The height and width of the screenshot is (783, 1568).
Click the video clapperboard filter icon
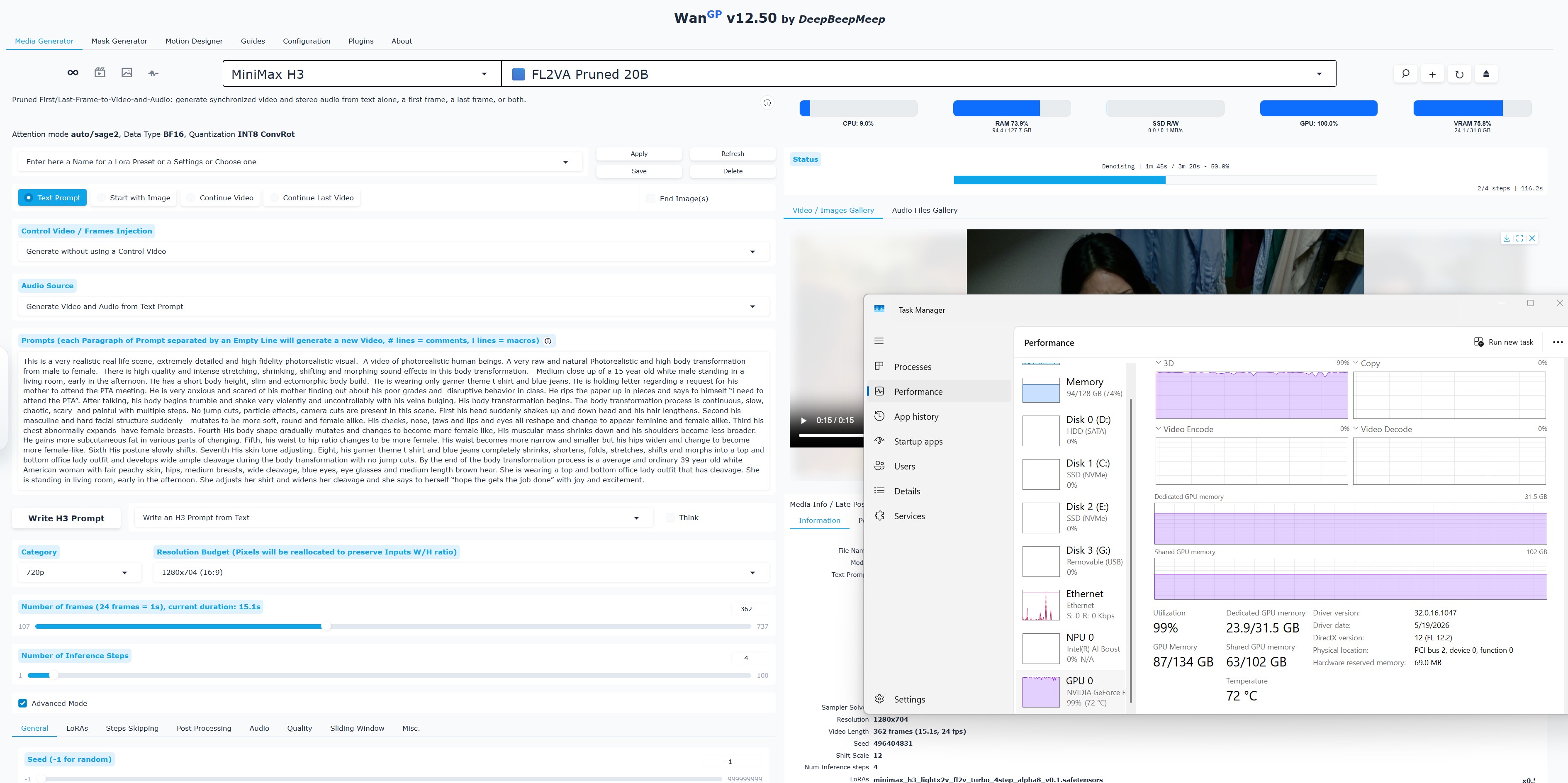pyautogui.click(x=100, y=73)
